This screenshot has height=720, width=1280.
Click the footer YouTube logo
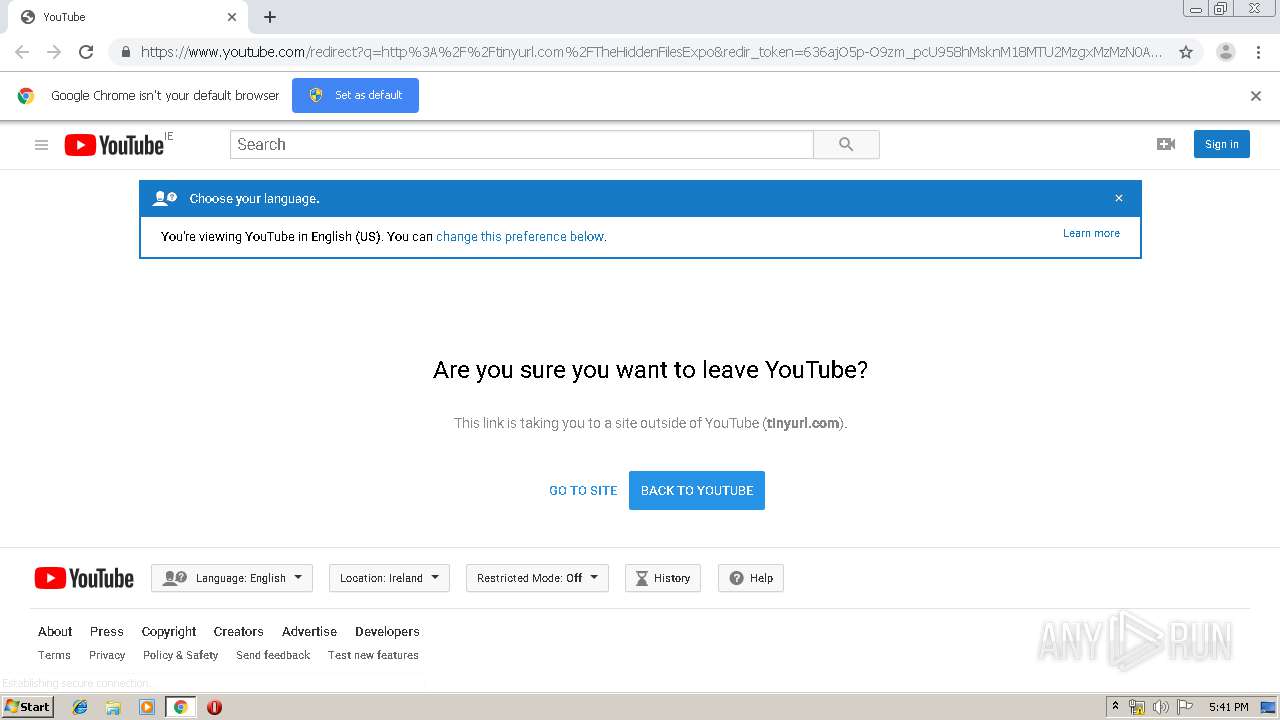(x=84, y=578)
